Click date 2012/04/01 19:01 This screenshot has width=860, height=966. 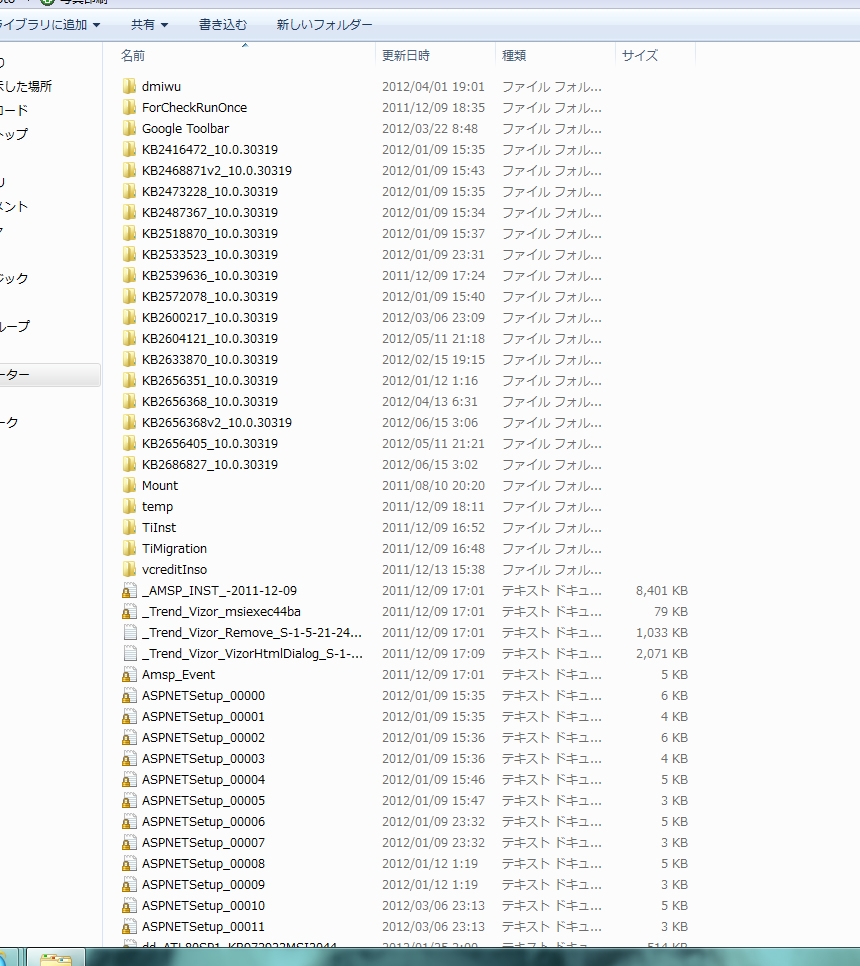coord(433,86)
